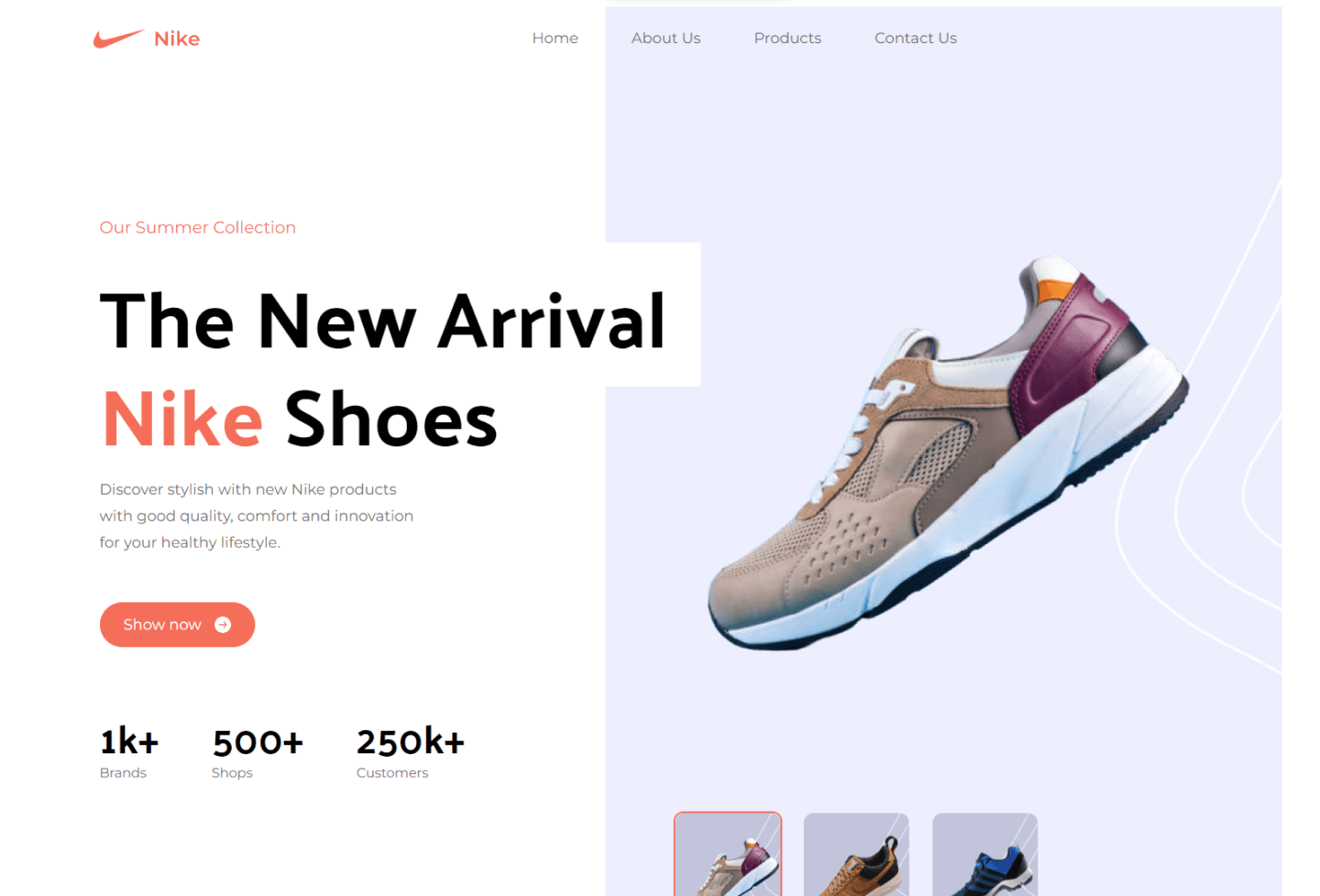Click the arrow icon in Show now button
1320x896 pixels.
(x=223, y=625)
